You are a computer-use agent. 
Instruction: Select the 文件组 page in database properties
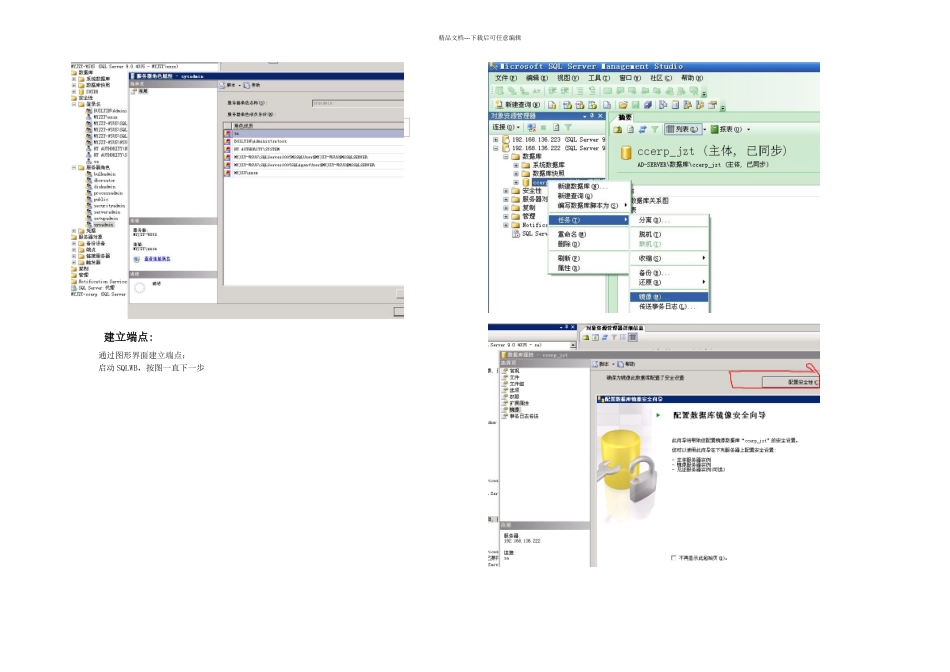(514, 384)
